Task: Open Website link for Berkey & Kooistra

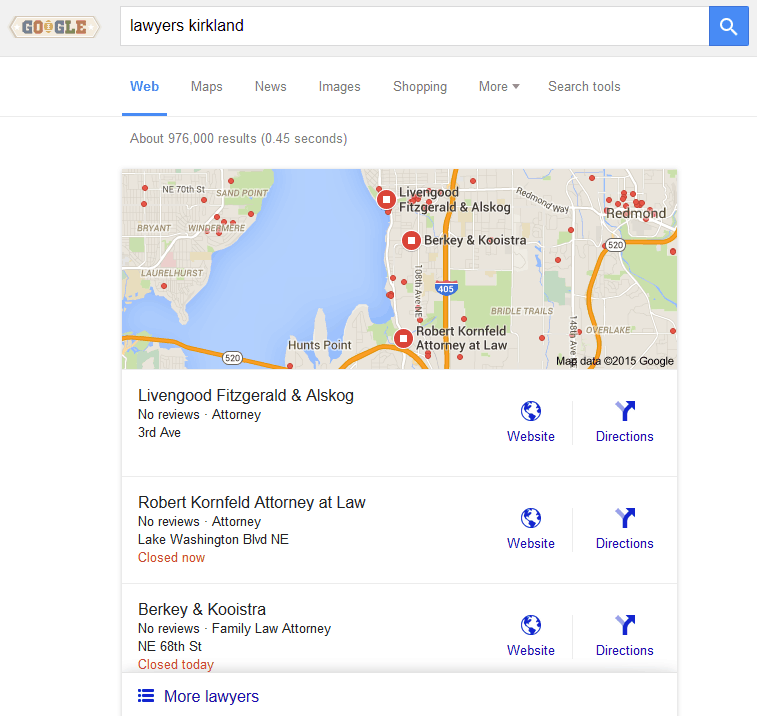Action: point(531,651)
